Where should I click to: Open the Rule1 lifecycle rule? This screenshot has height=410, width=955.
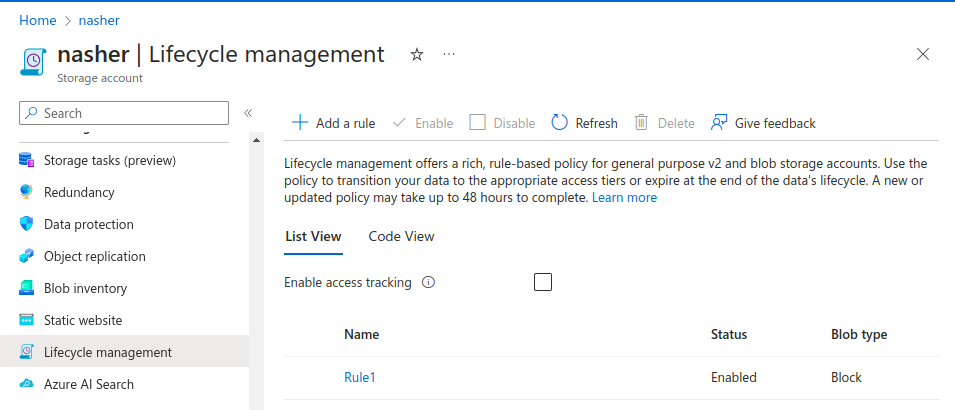point(359,378)
